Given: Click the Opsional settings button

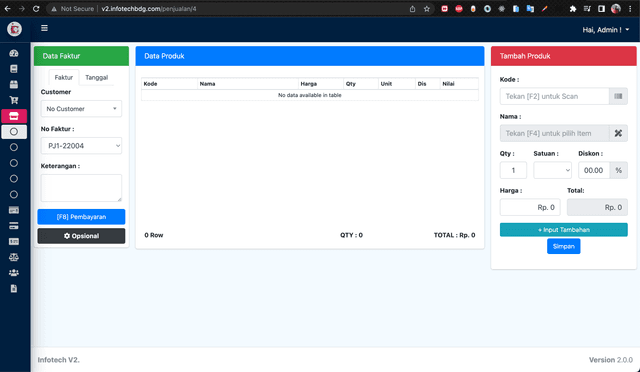Looking at the screenshot, I should 81,236.
